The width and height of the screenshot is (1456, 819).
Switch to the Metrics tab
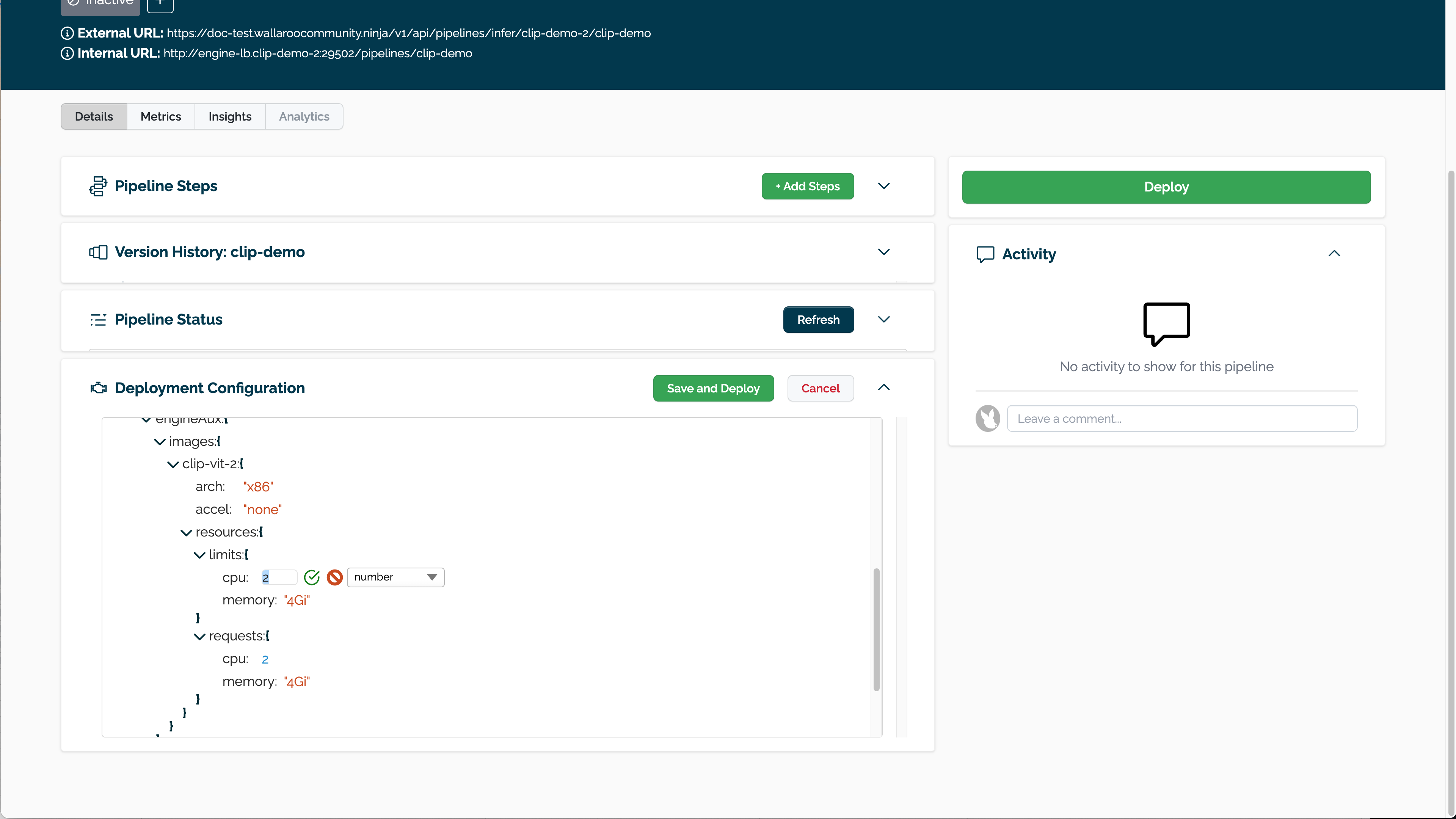click(x=160, y=116)
